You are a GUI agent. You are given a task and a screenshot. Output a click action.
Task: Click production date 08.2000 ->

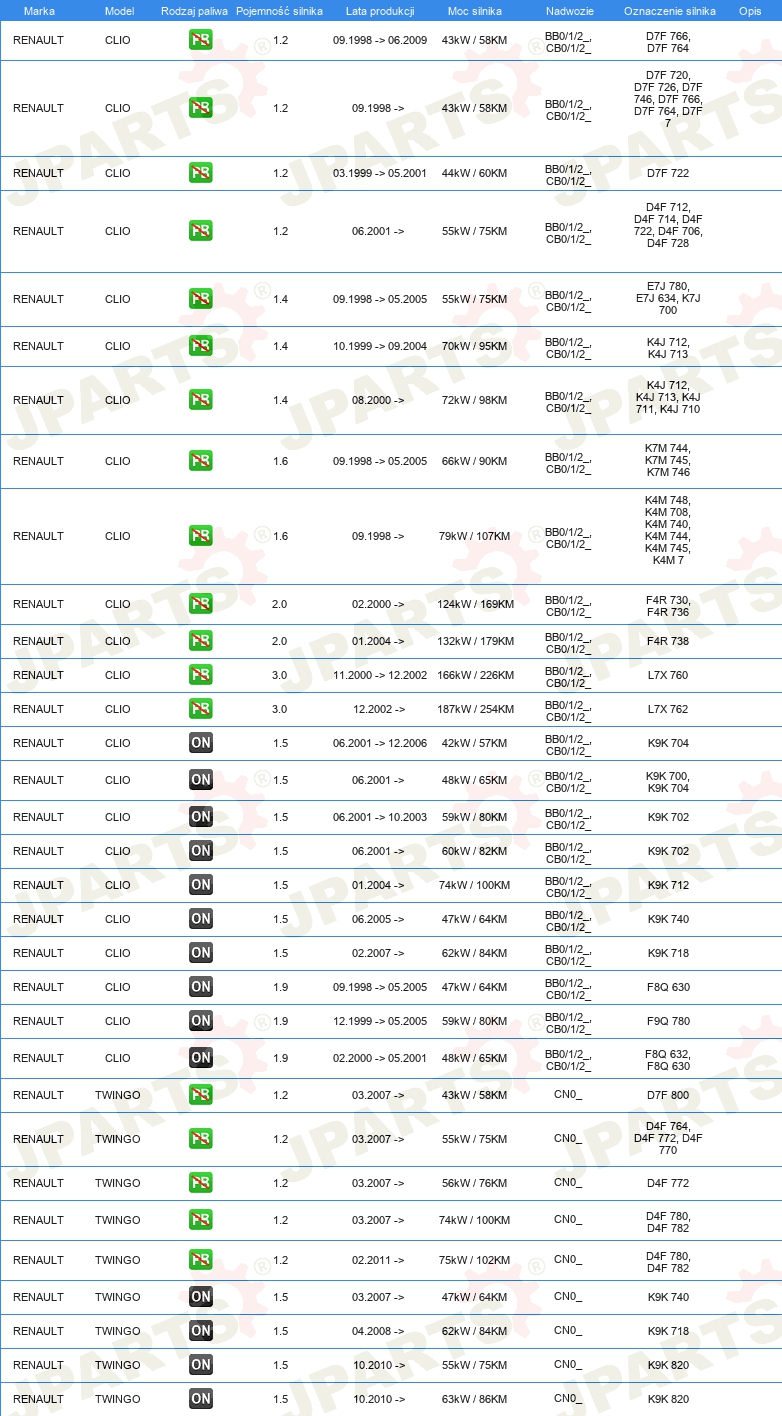coord(378,400)
